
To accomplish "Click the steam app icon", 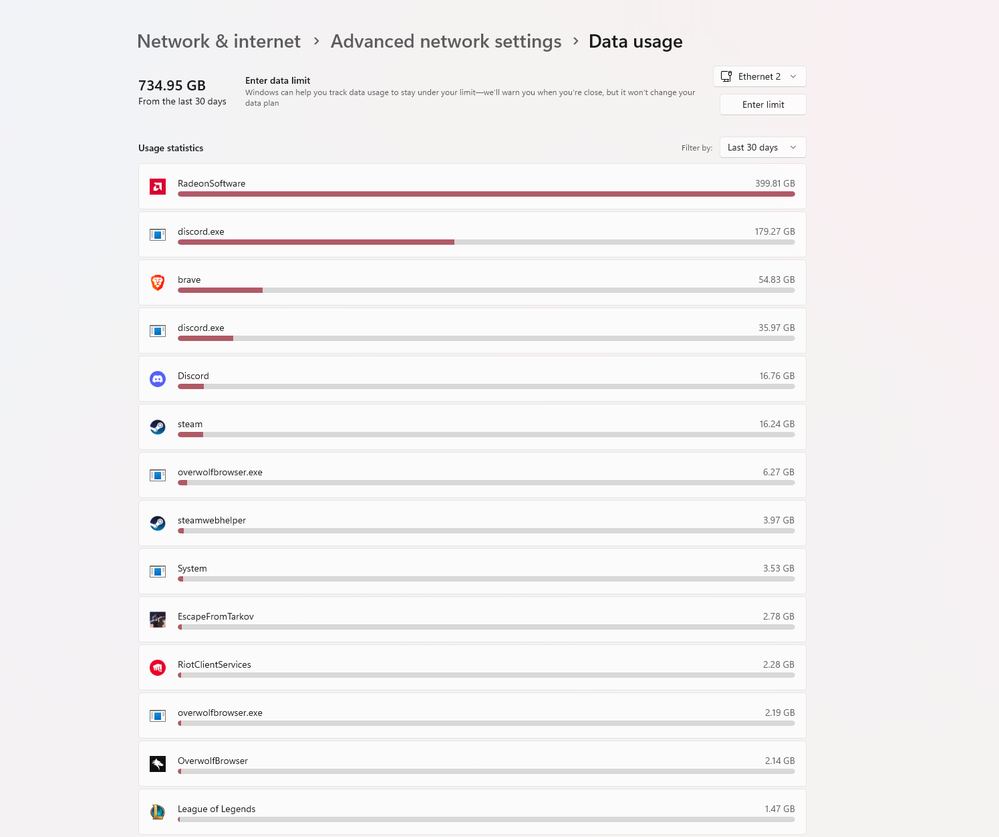I will pos(157,427).
